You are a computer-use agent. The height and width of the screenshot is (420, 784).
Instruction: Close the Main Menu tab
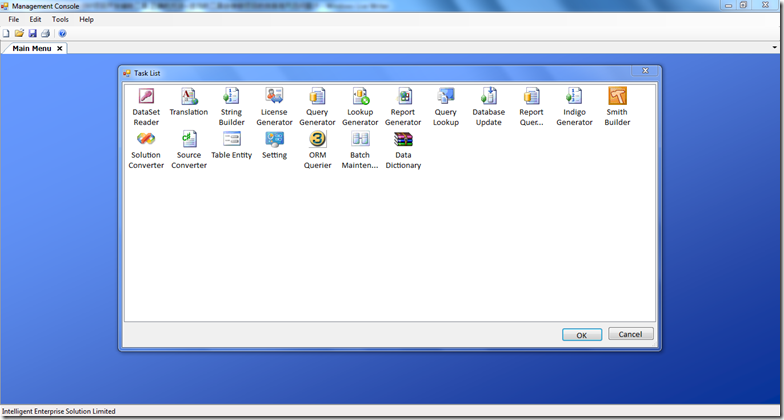60,48
